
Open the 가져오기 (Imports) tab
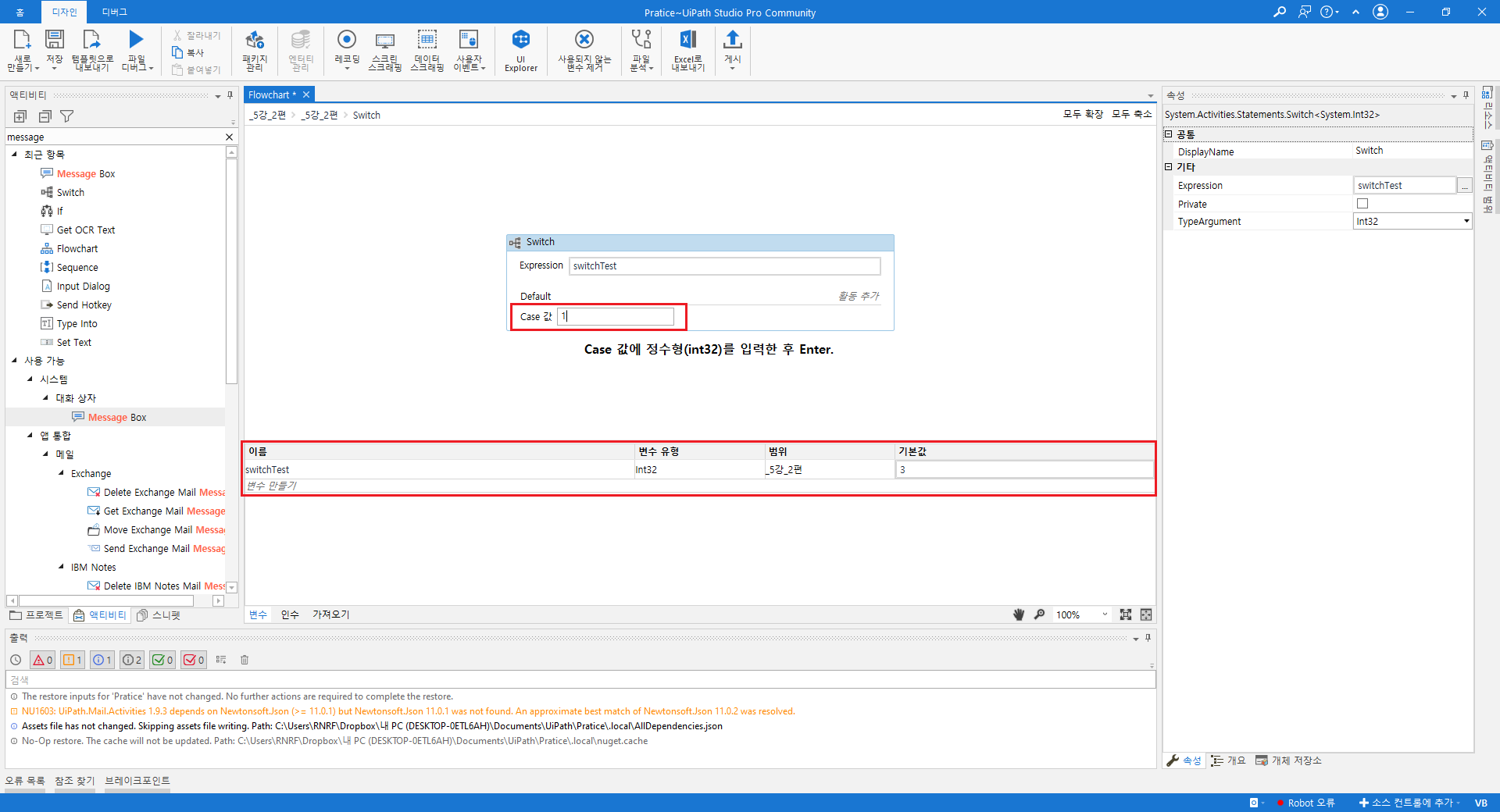coord(331,614)
